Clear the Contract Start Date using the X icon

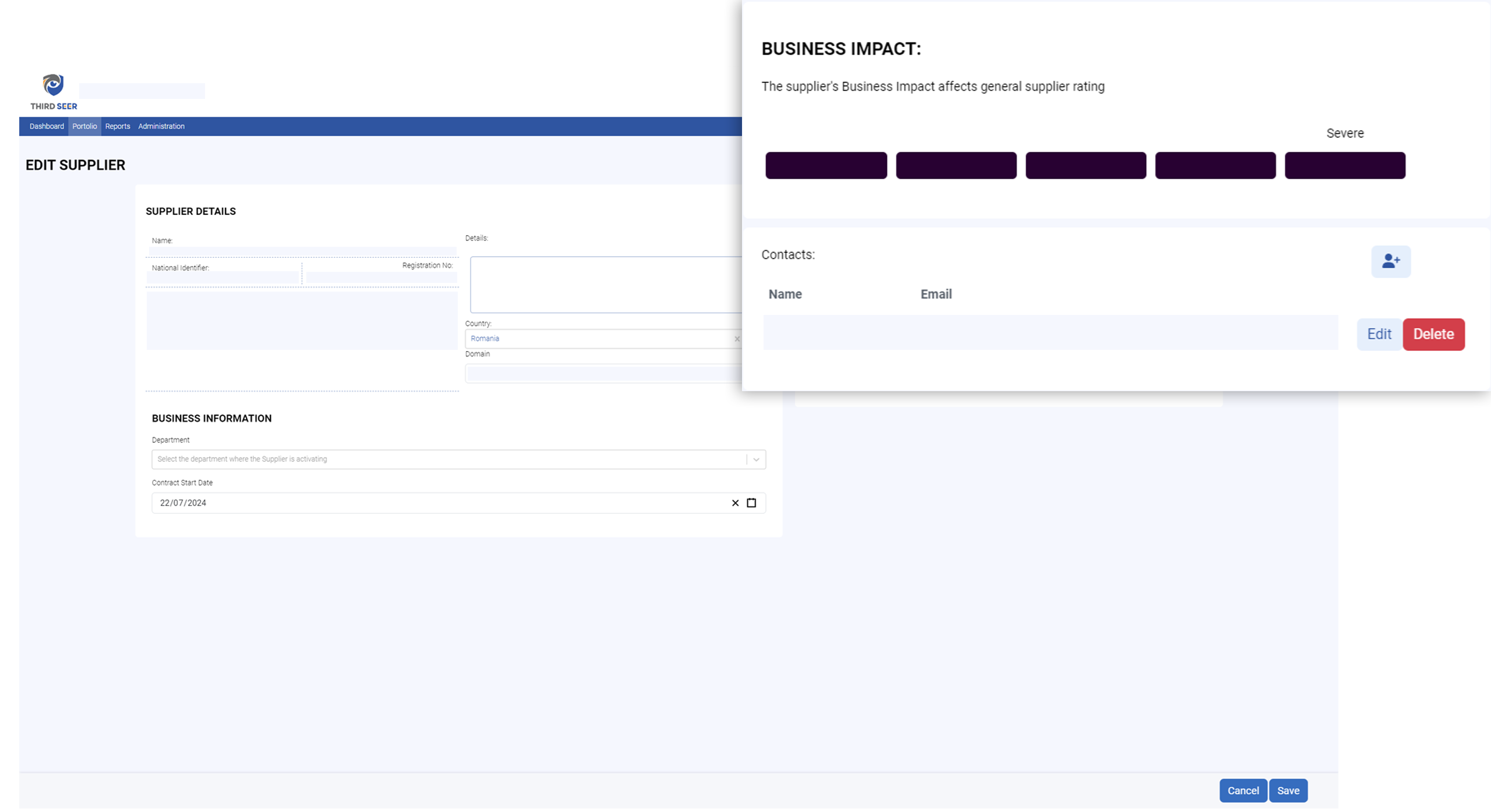pyautogui.click(x=735, y=503)
